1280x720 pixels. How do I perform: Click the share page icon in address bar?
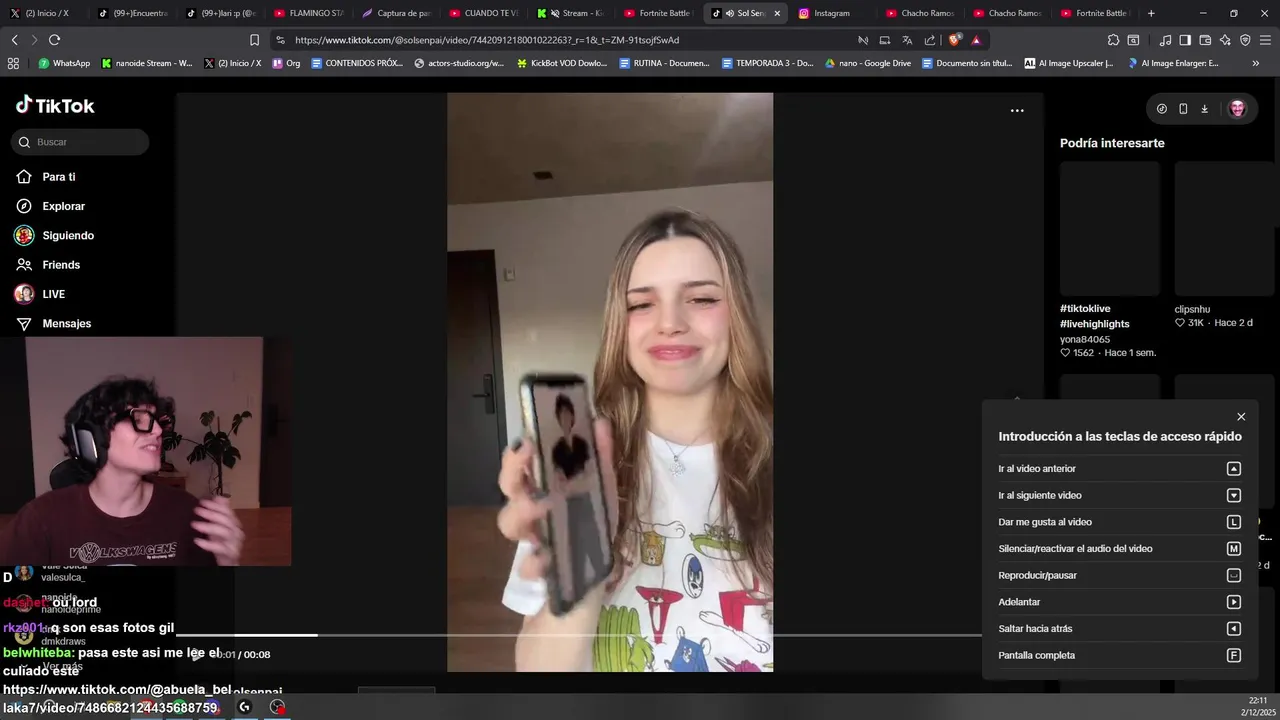930,40
